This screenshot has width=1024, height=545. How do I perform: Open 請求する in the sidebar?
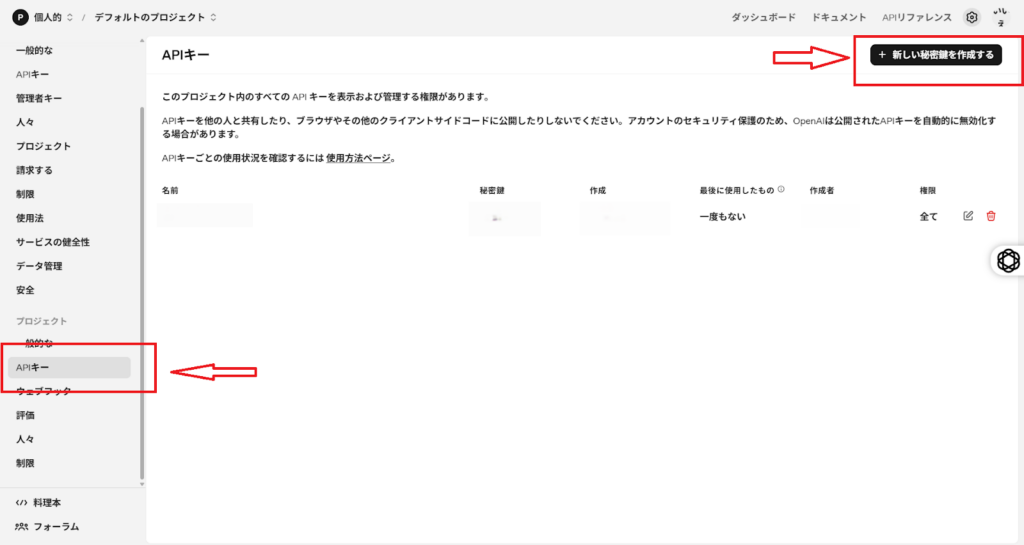tap(34, 170)
